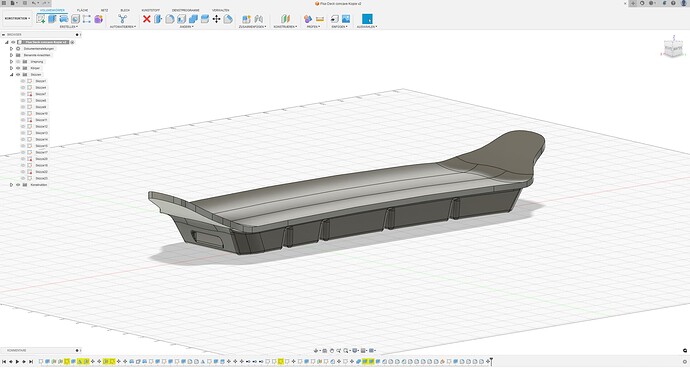690x368 pixels.
Task: Open the purple Create Form tool
Action: tap(99, 19)
